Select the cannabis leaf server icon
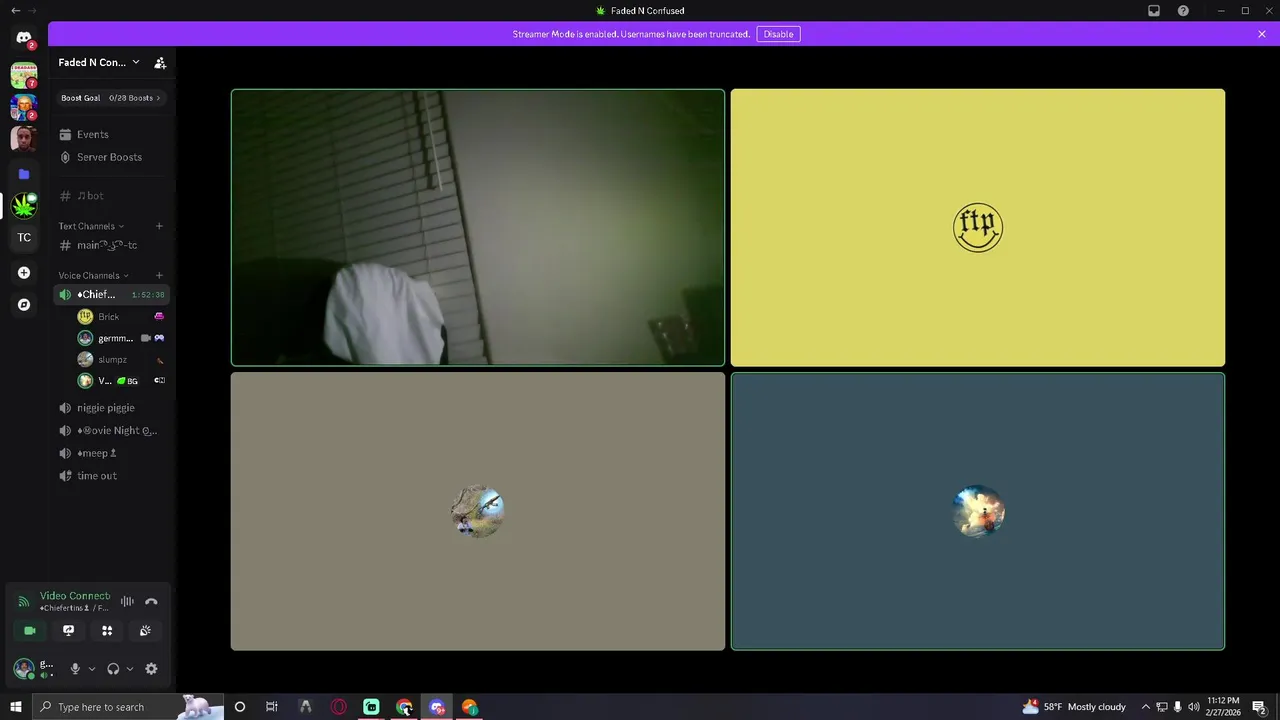The width and height of the screenshot is (1280, 720). (x=24, y=206)
